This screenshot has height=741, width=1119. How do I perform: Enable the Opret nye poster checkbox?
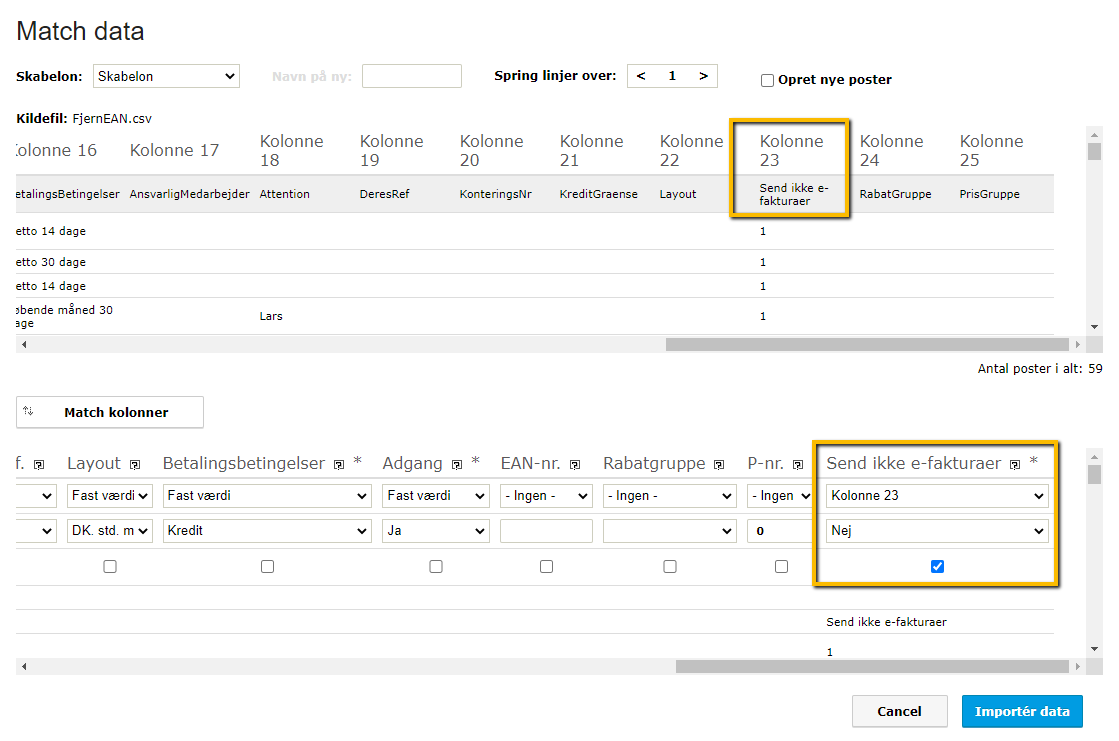point(768,80)
